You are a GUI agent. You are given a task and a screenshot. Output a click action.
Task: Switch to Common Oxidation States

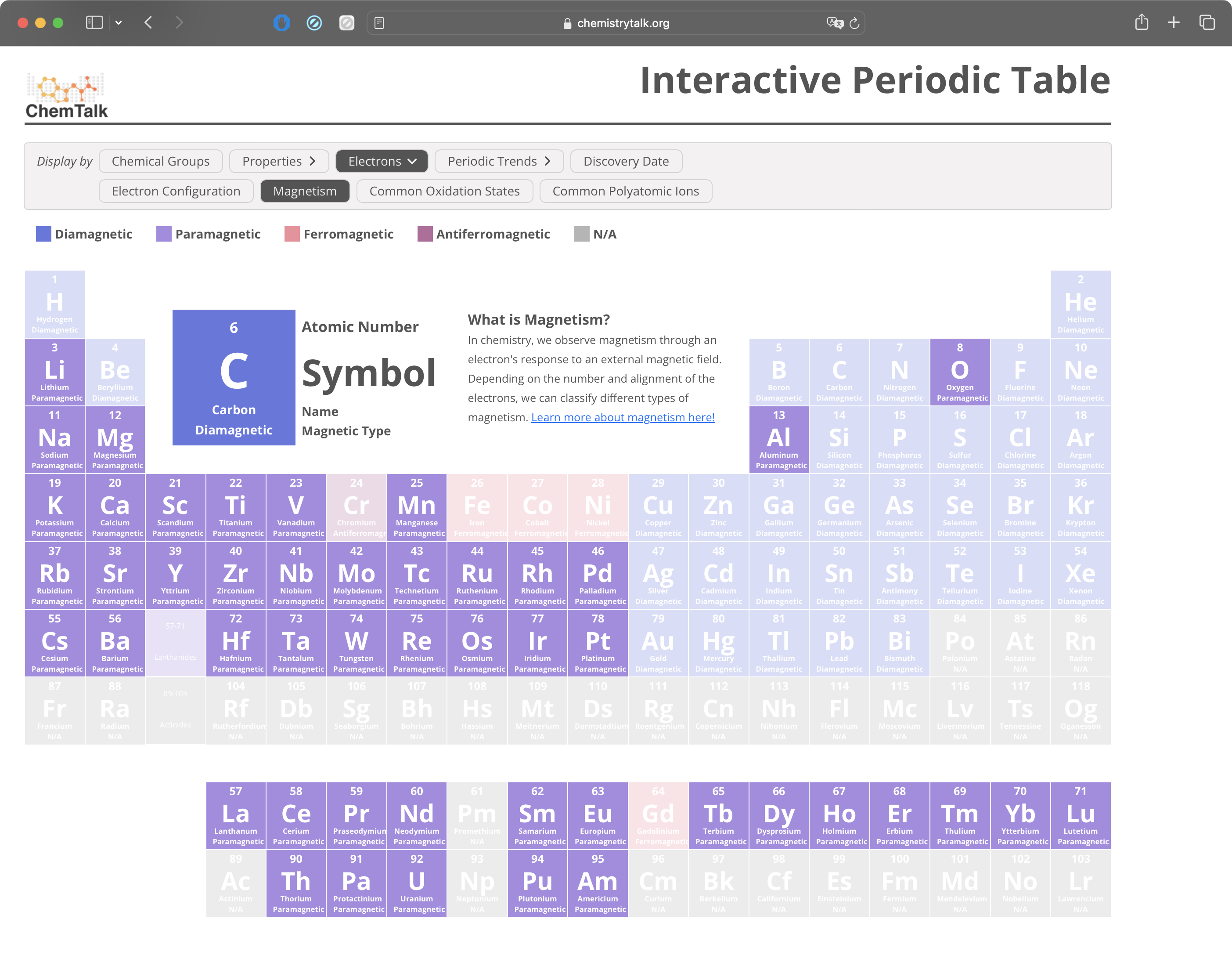coord(444,191)
